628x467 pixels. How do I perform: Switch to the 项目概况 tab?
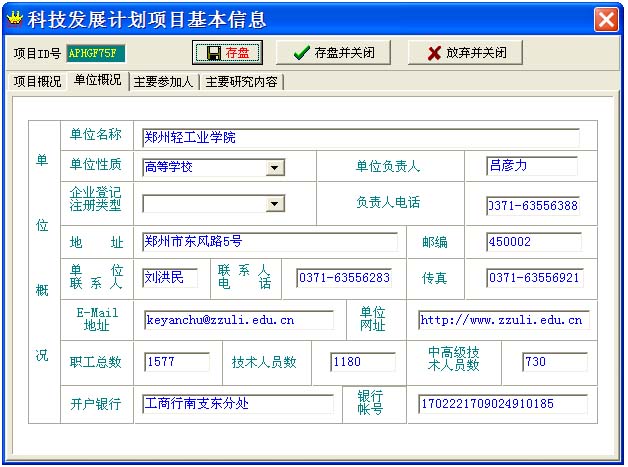tap(36, 82)
